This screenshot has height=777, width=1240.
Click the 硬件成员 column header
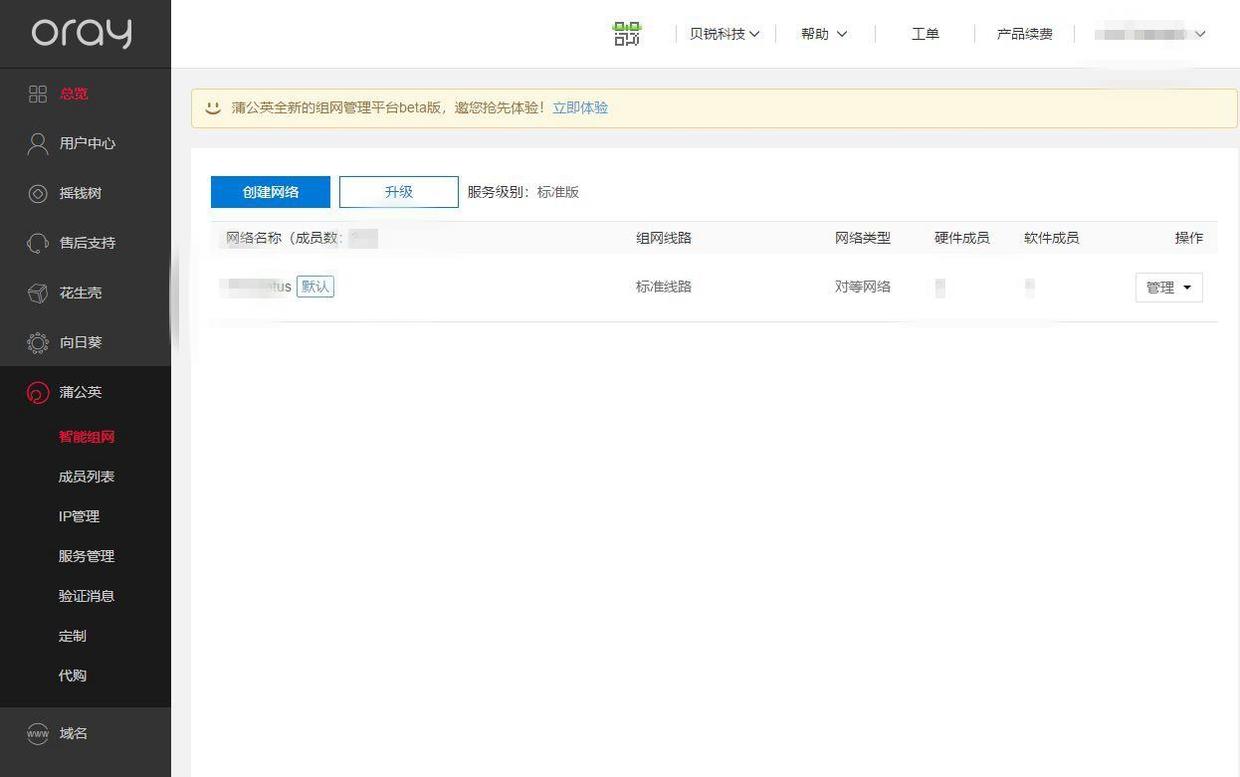tap(962, 238)
